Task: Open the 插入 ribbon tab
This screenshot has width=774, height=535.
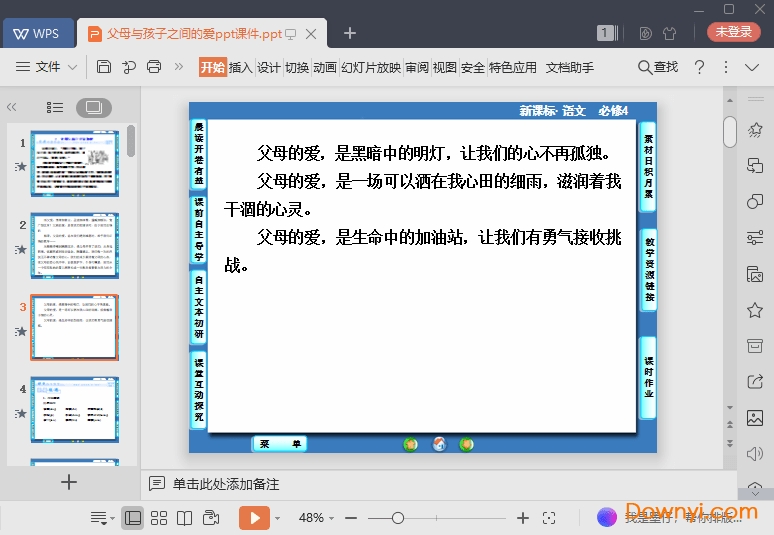Action: pyautogui.click(x=240, y=67)
